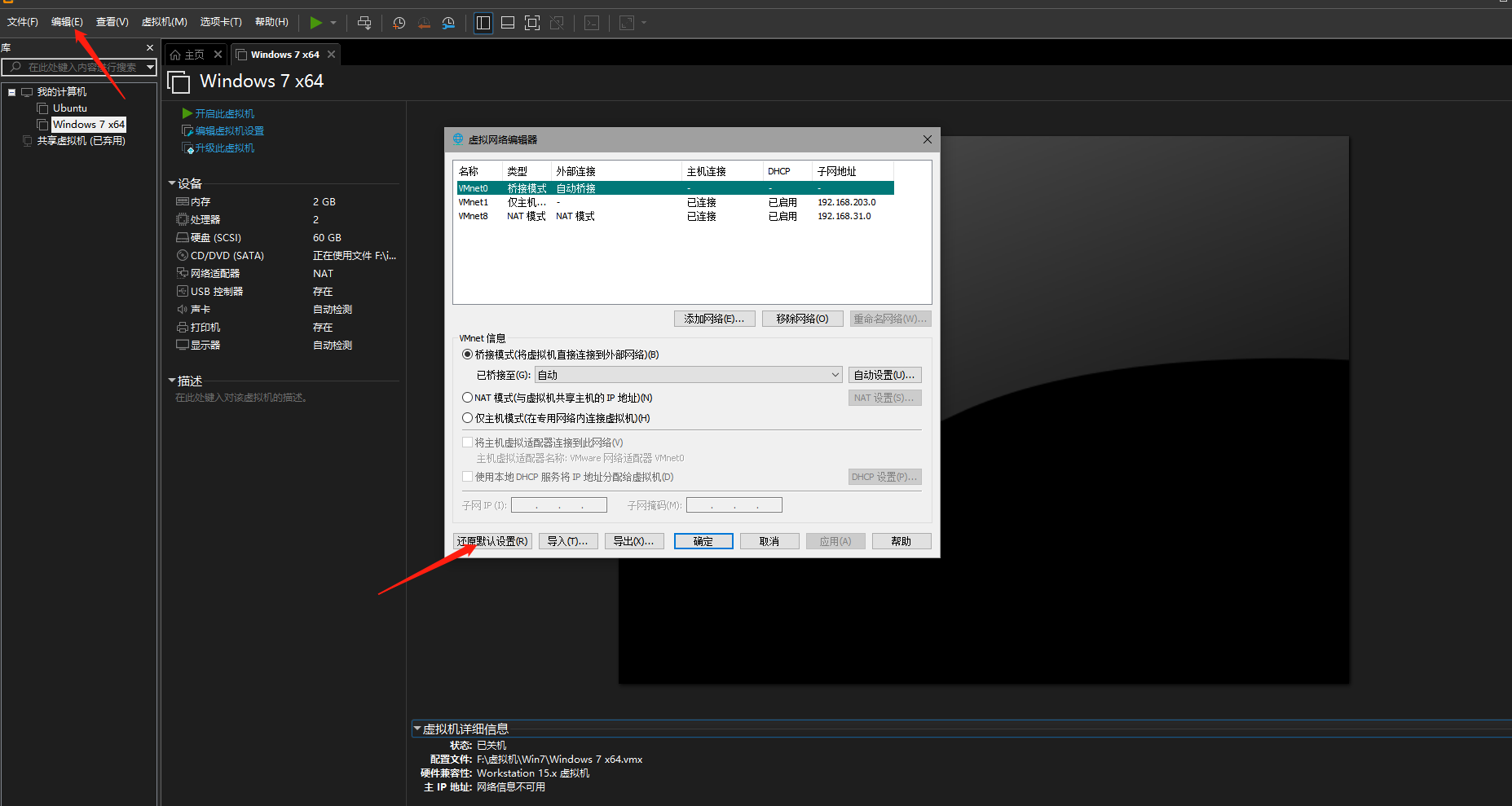
Task: Select the 桥接模式 radio button
Action: click(x=467, y=355)
